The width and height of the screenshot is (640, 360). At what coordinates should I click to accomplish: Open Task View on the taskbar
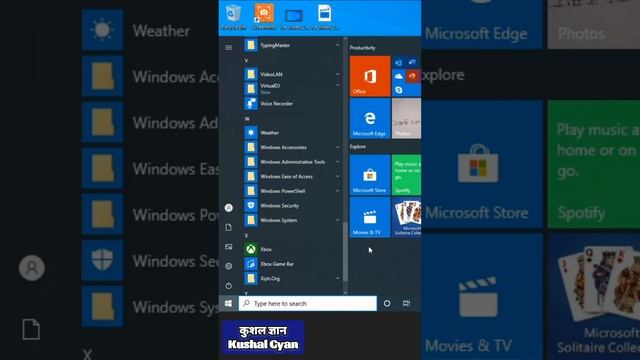point(406,303)
